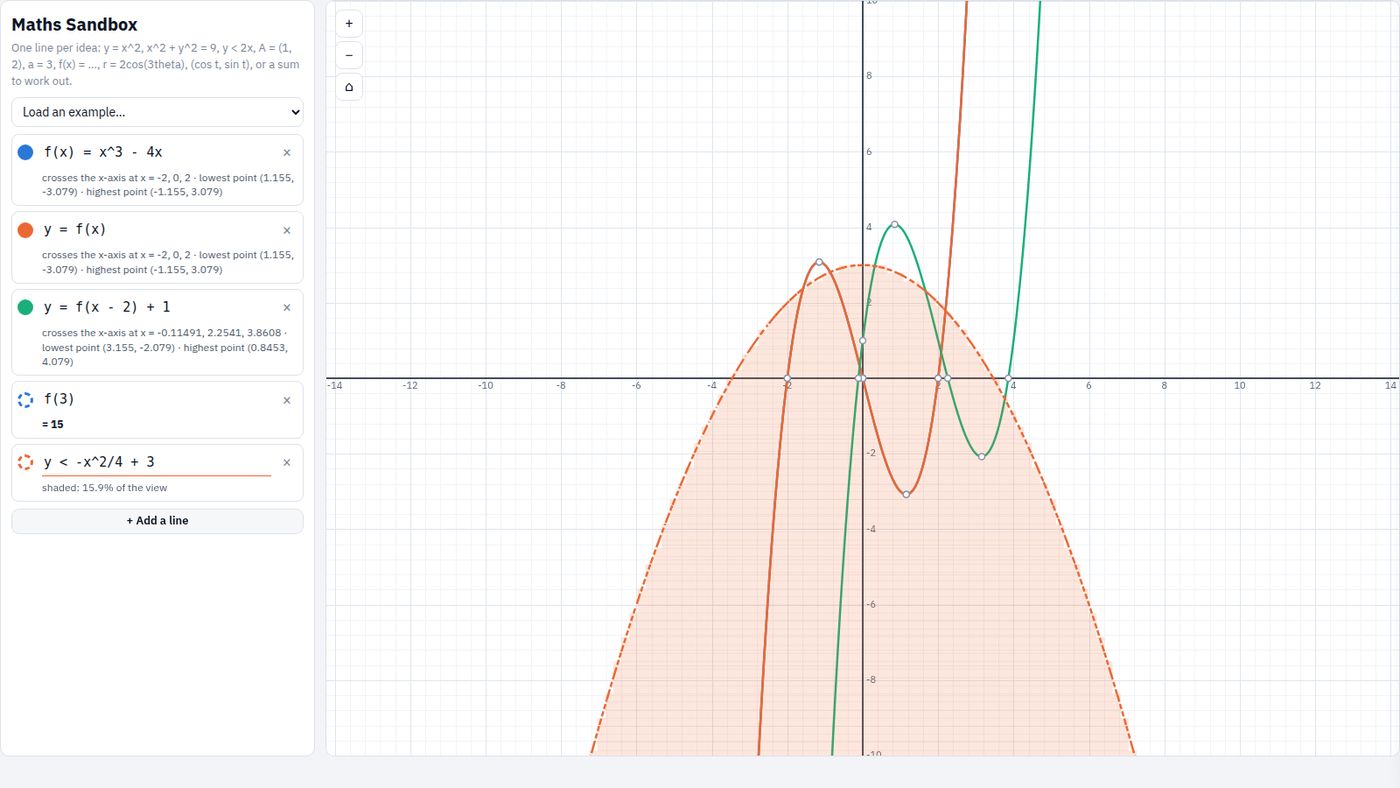
Task: Click the '= 15' result text
Action: 53,424
